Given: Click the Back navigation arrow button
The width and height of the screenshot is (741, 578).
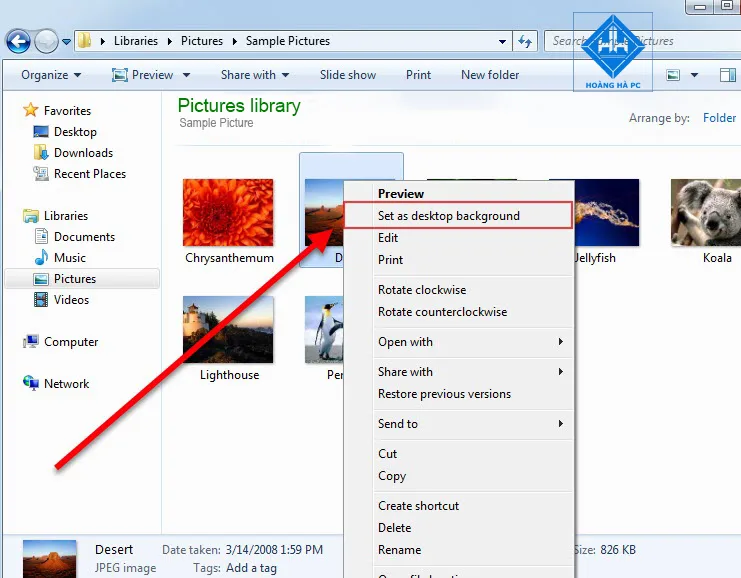Looking at the screenshot, I should pyautogui.click(x=18, y=42).
